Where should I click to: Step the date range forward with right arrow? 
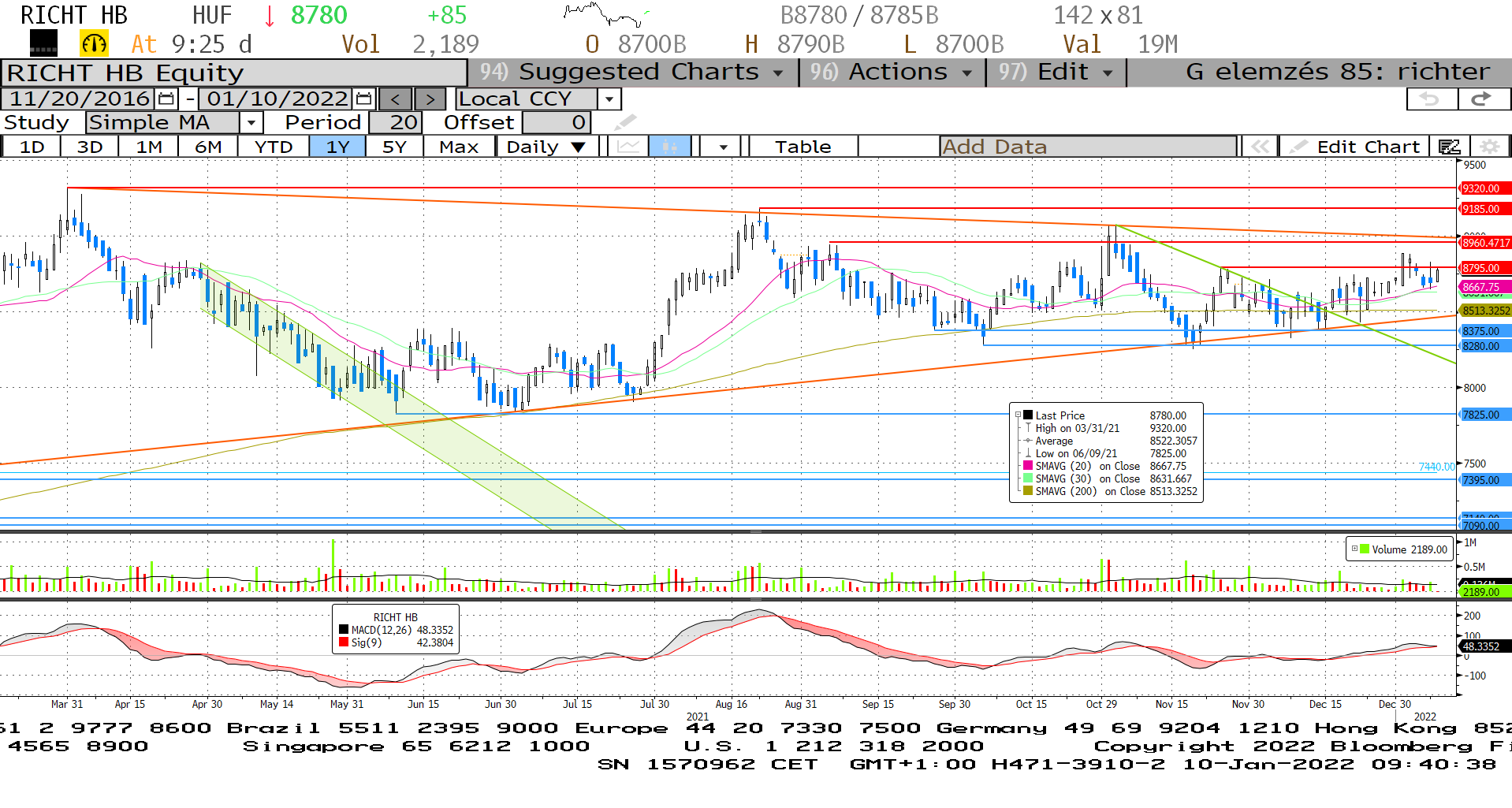tap(430, 99)
